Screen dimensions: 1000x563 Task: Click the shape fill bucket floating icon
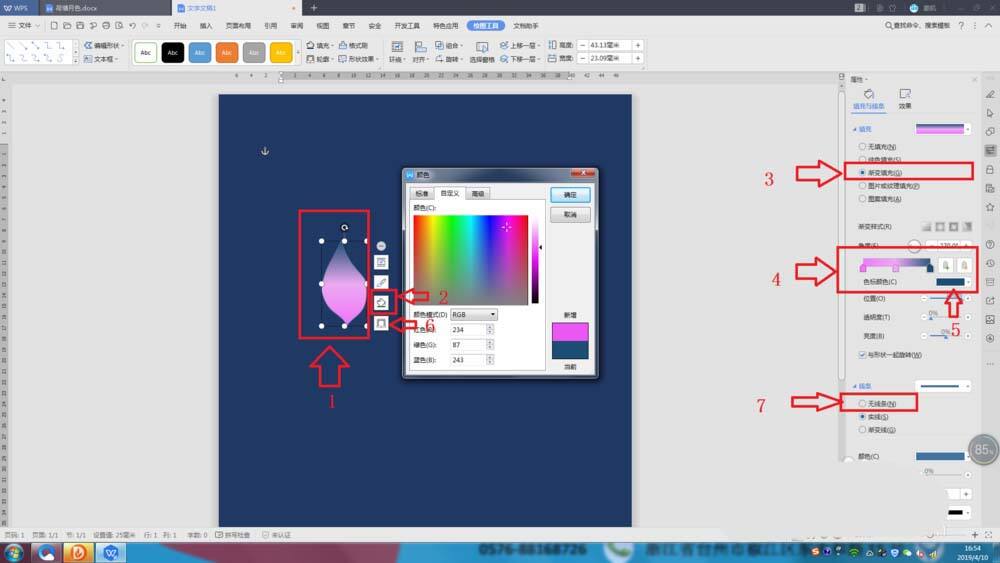381,302
